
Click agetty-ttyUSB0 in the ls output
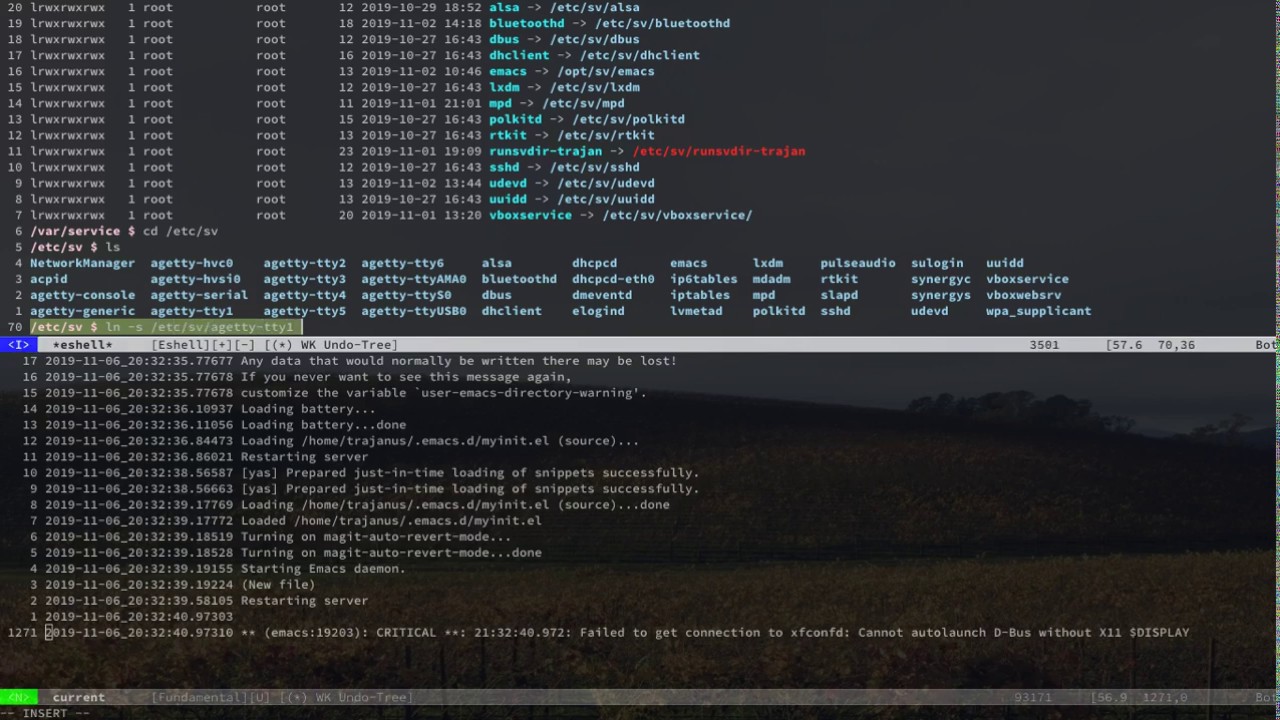click(x=414, y=311)
